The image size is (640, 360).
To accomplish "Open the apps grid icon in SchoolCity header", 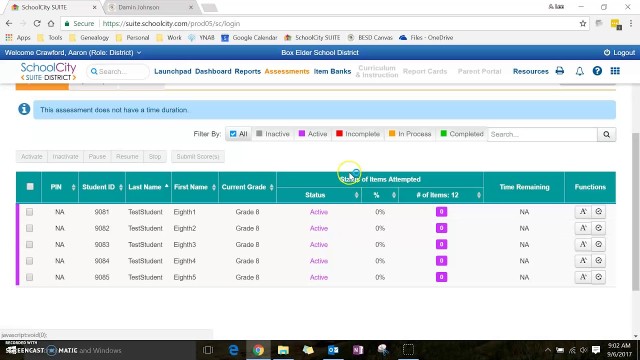I will pos(615,71).
